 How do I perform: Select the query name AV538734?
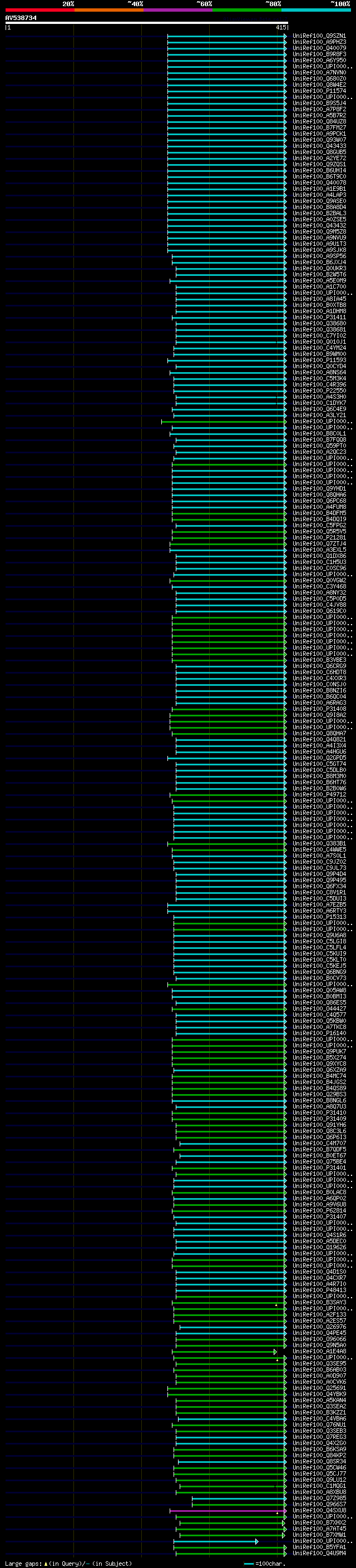[21, 18]
